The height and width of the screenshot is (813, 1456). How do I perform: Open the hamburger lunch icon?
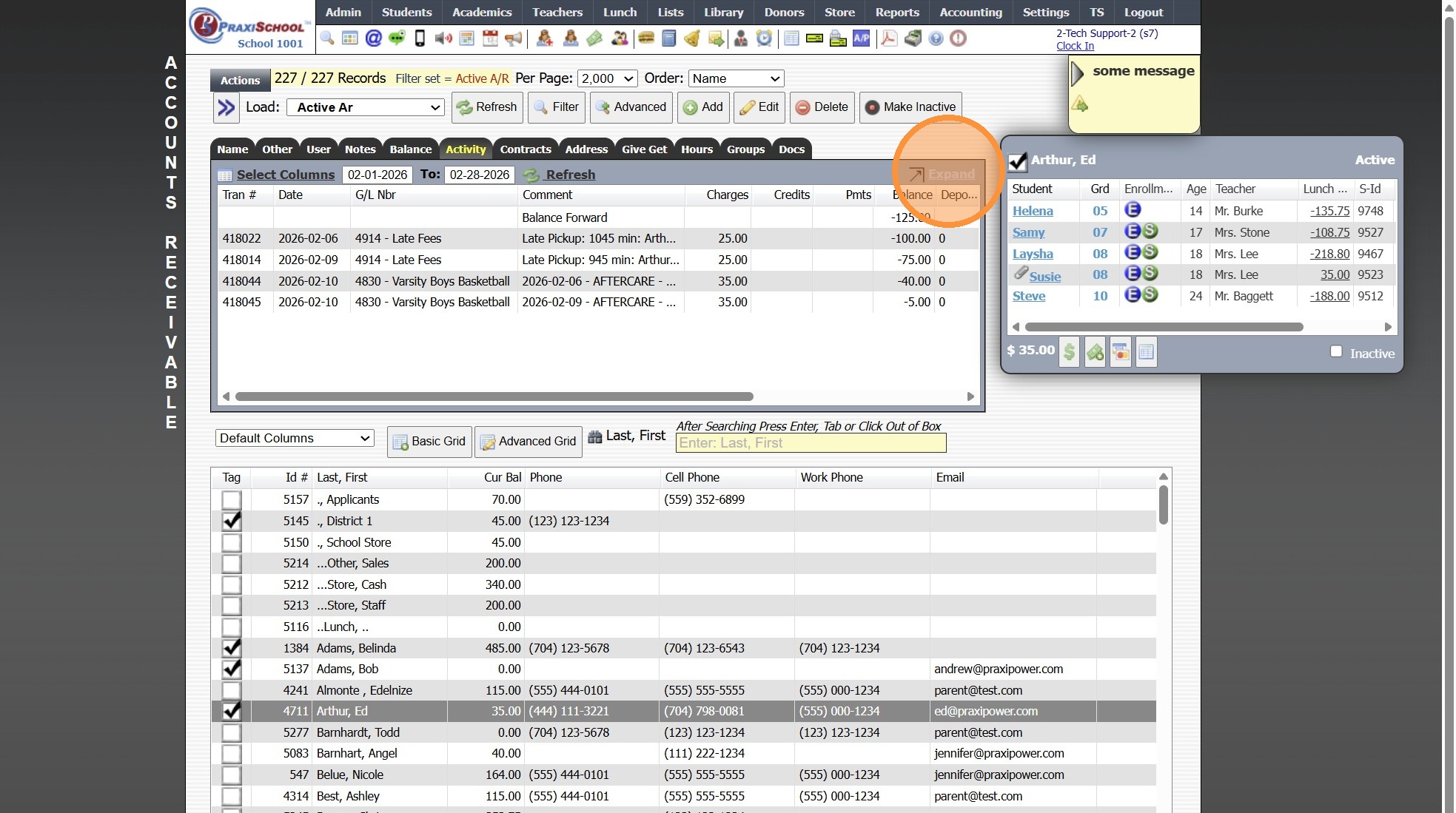pos(646,38)
